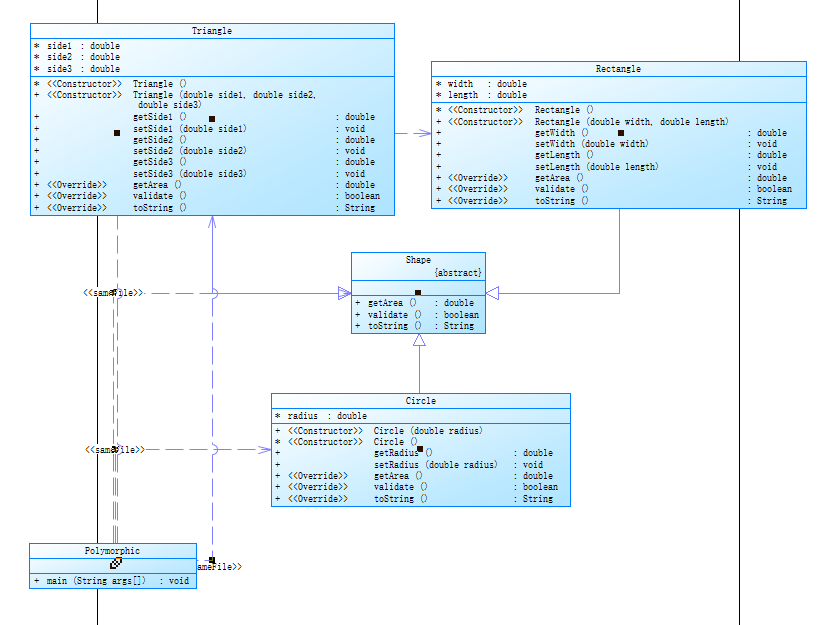Click the getRadius () method
Viewport: 837px width, 625px height.
tap(402, 453)
